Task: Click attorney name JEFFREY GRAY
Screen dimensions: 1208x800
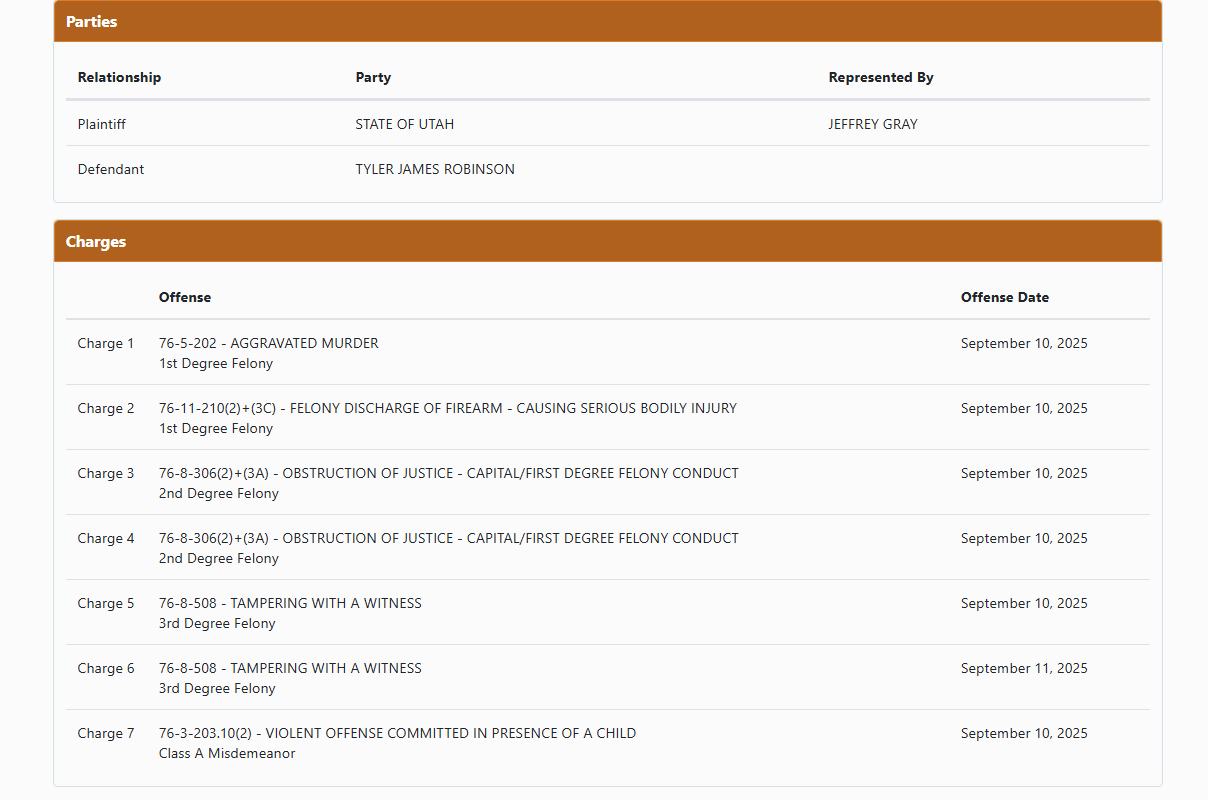Action: pos(872,124)
